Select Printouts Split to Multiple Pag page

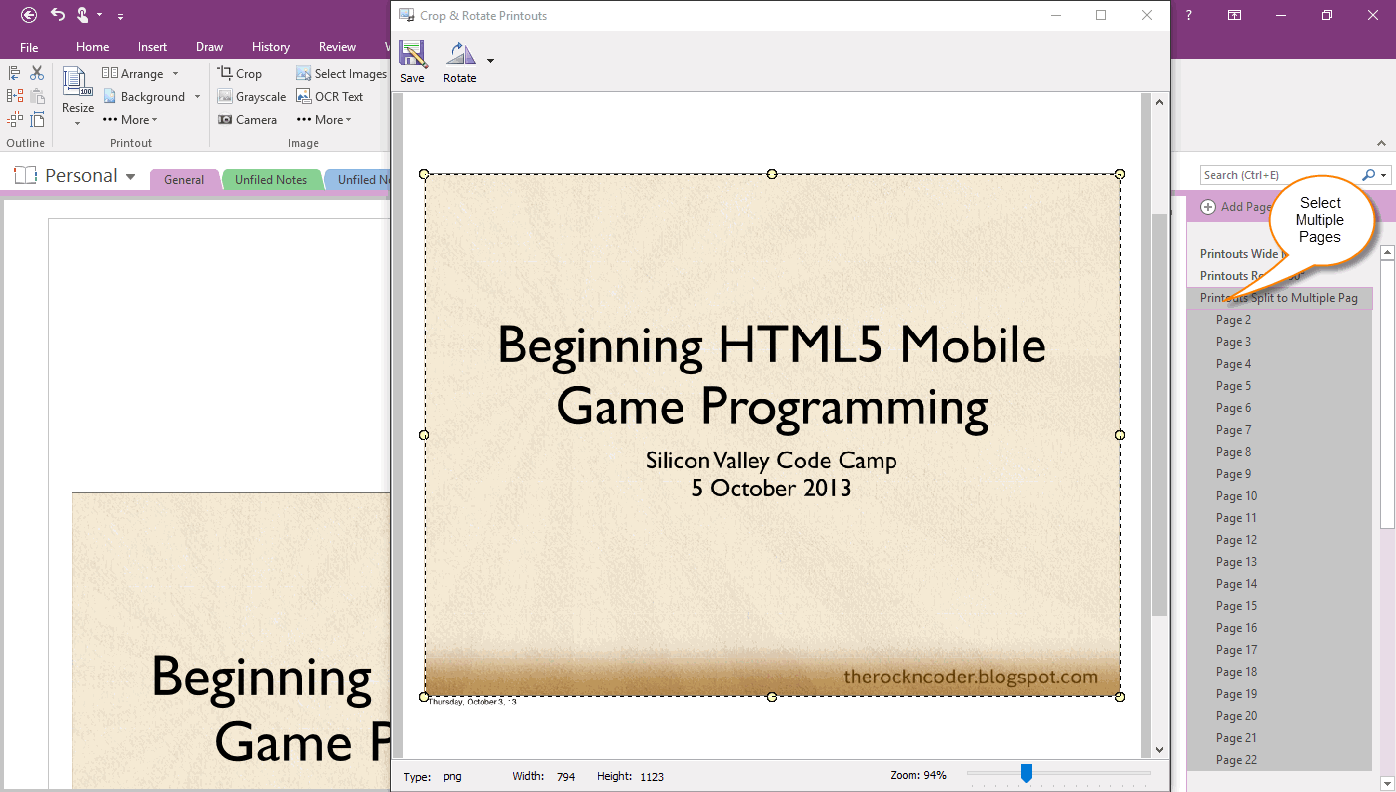pos(1279,298)
